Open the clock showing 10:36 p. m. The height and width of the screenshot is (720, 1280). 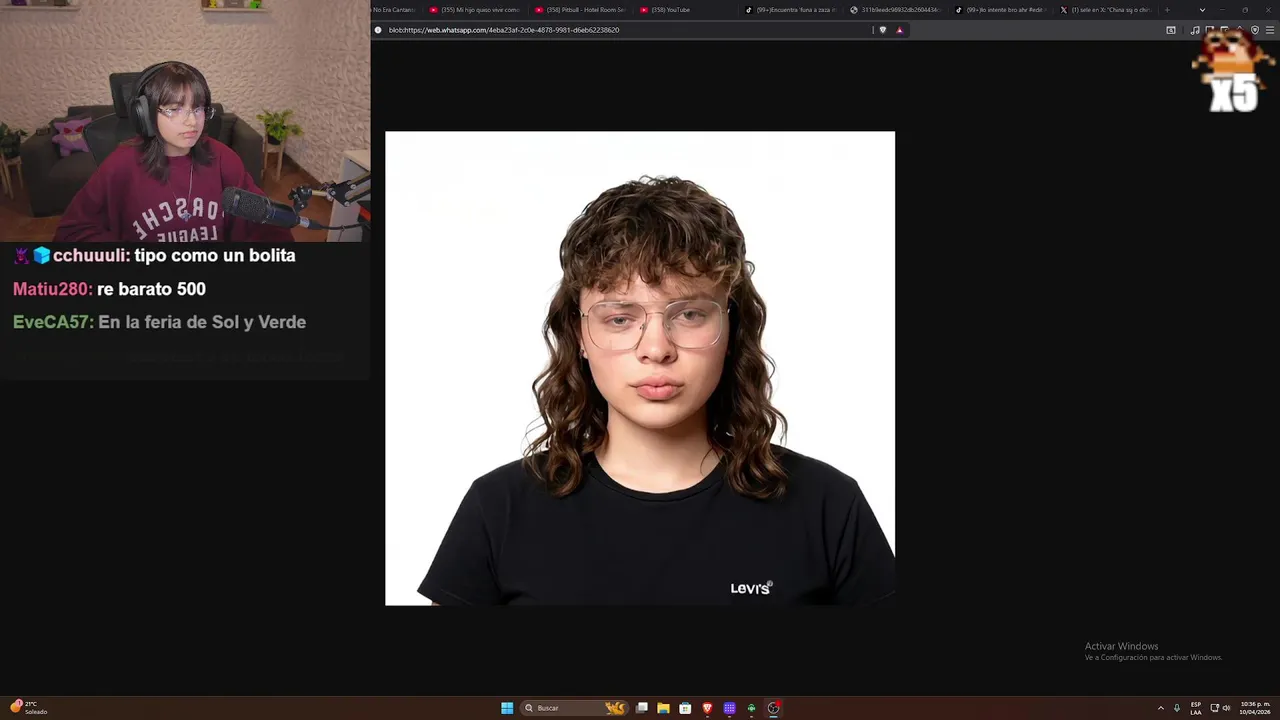pos(1255,708)
